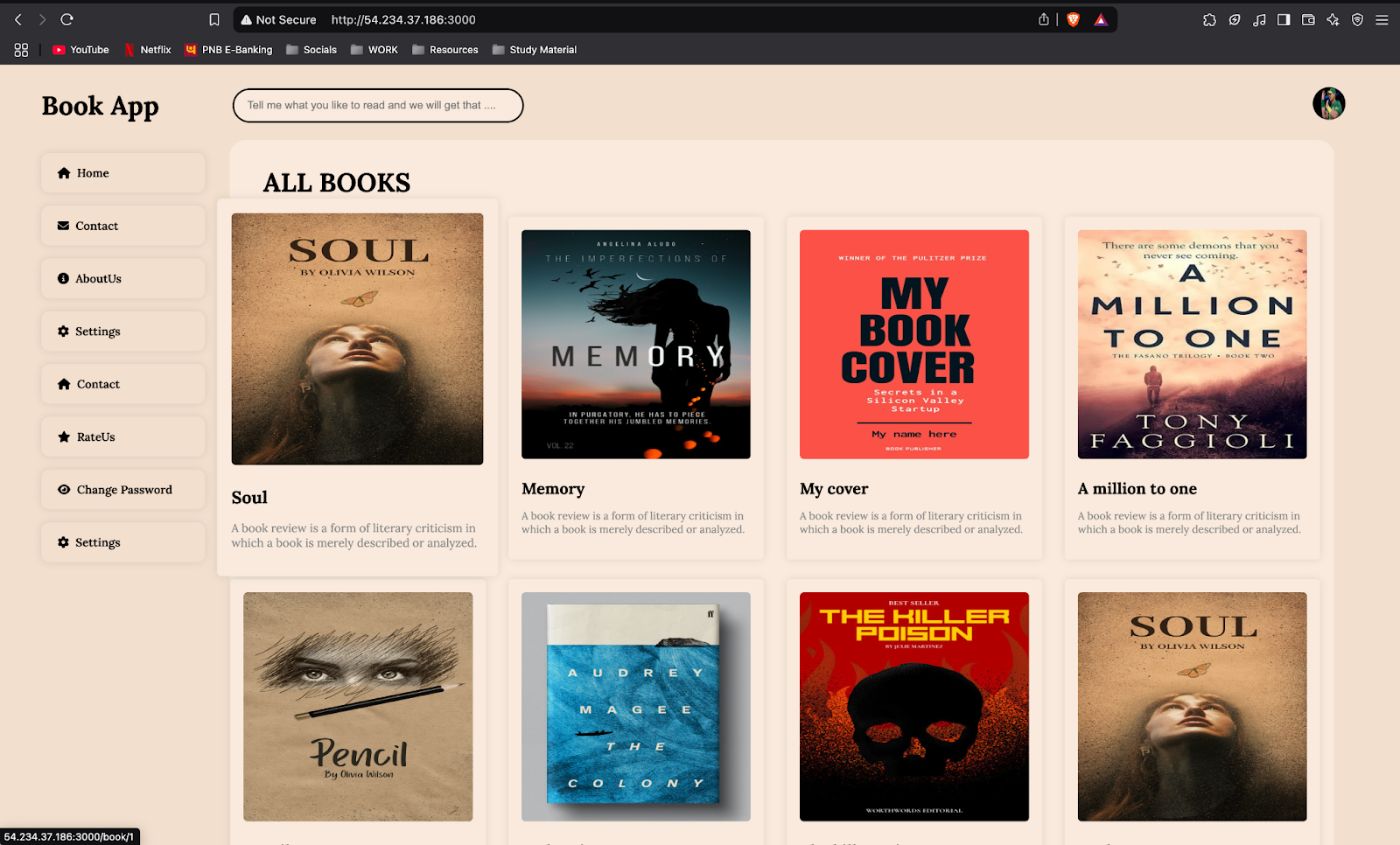
Task: Click the Brave Rewards triangle icon
Action: (1100, 19)
